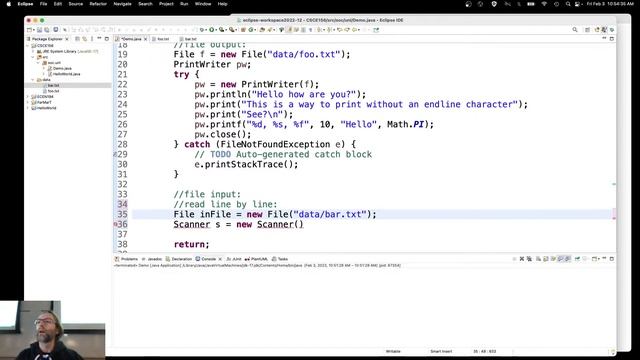Collapse All in Package Explorer
The height and width of the screenshot is (360, 640).
(77, 39)
